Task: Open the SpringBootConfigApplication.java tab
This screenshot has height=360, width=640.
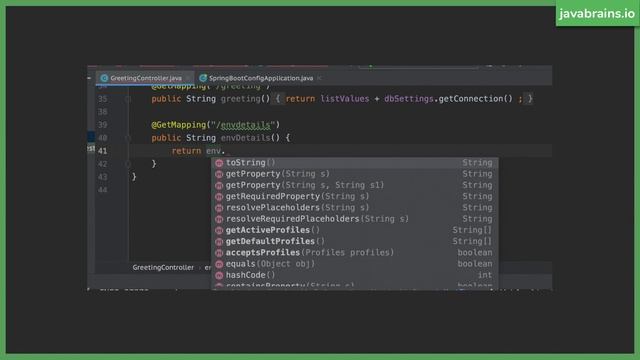Action: point(260,78)
